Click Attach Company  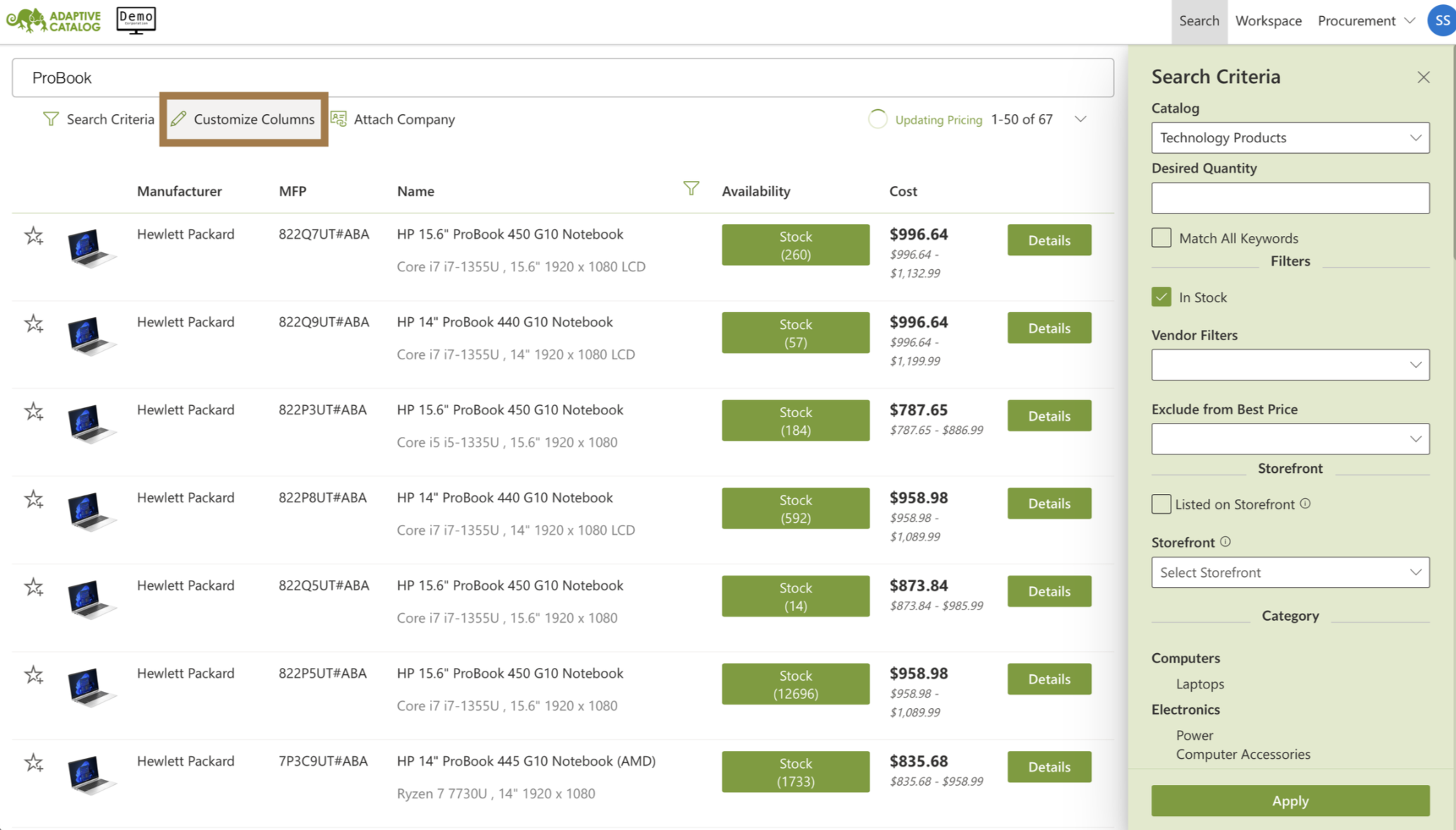(x=393, y=119)
